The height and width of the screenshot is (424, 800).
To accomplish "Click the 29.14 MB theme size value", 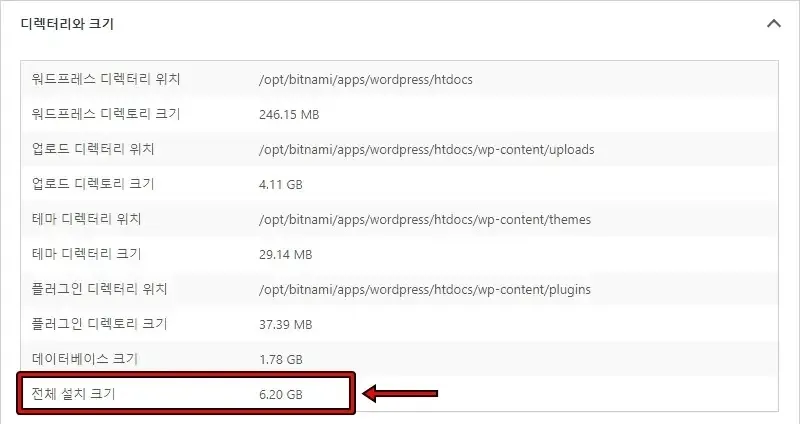I will 285,254.
